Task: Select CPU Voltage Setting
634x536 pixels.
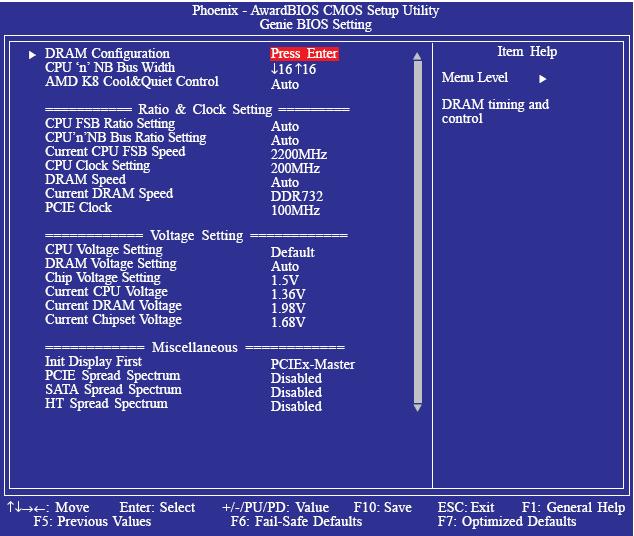Action: coord(104,249)
